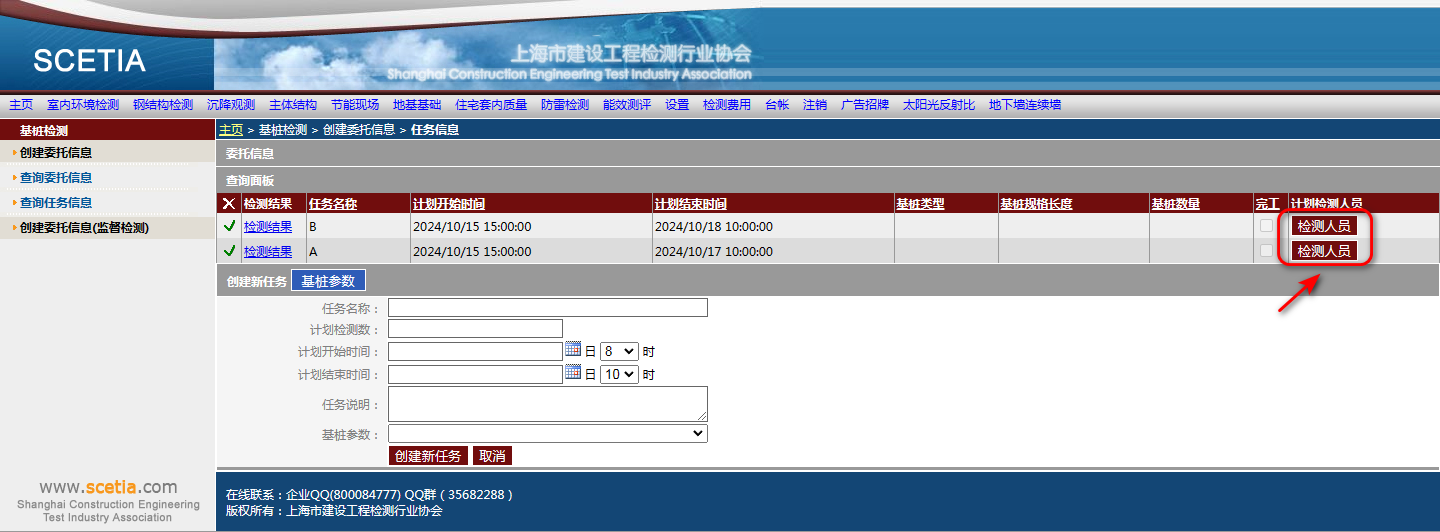Go to 查询委托信息 in the sidebar
The width and height of the screenshot is (1440, 532).
click(56, 178)
